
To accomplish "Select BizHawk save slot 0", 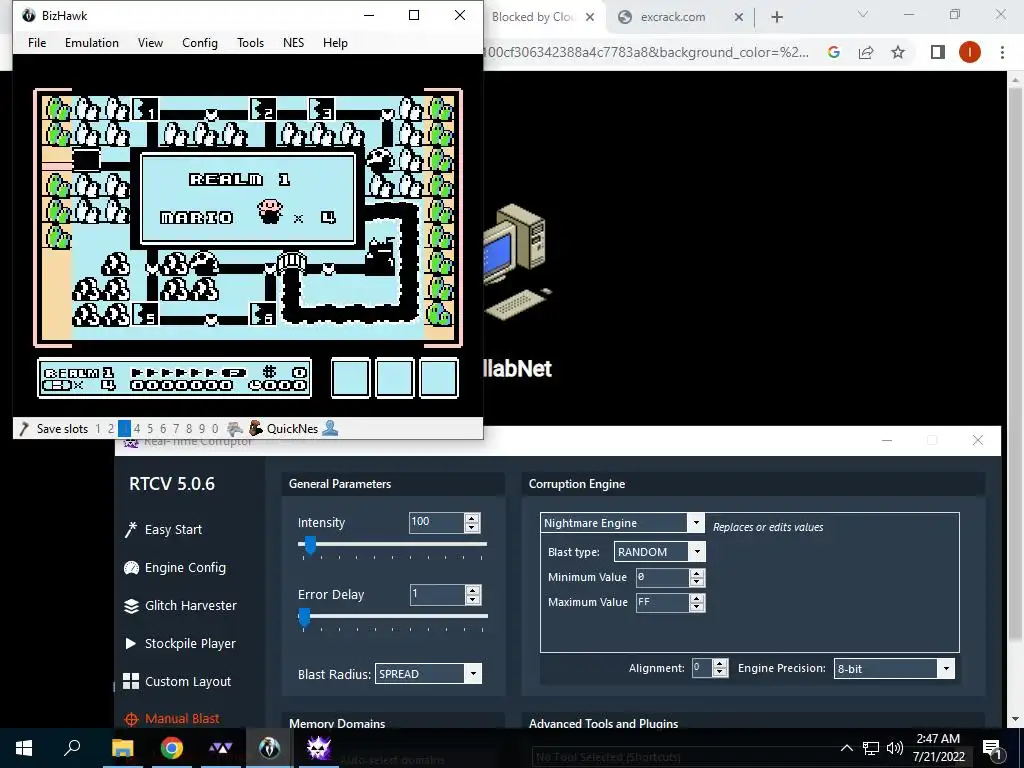I will pyautogui.click(x=215, y=429).
